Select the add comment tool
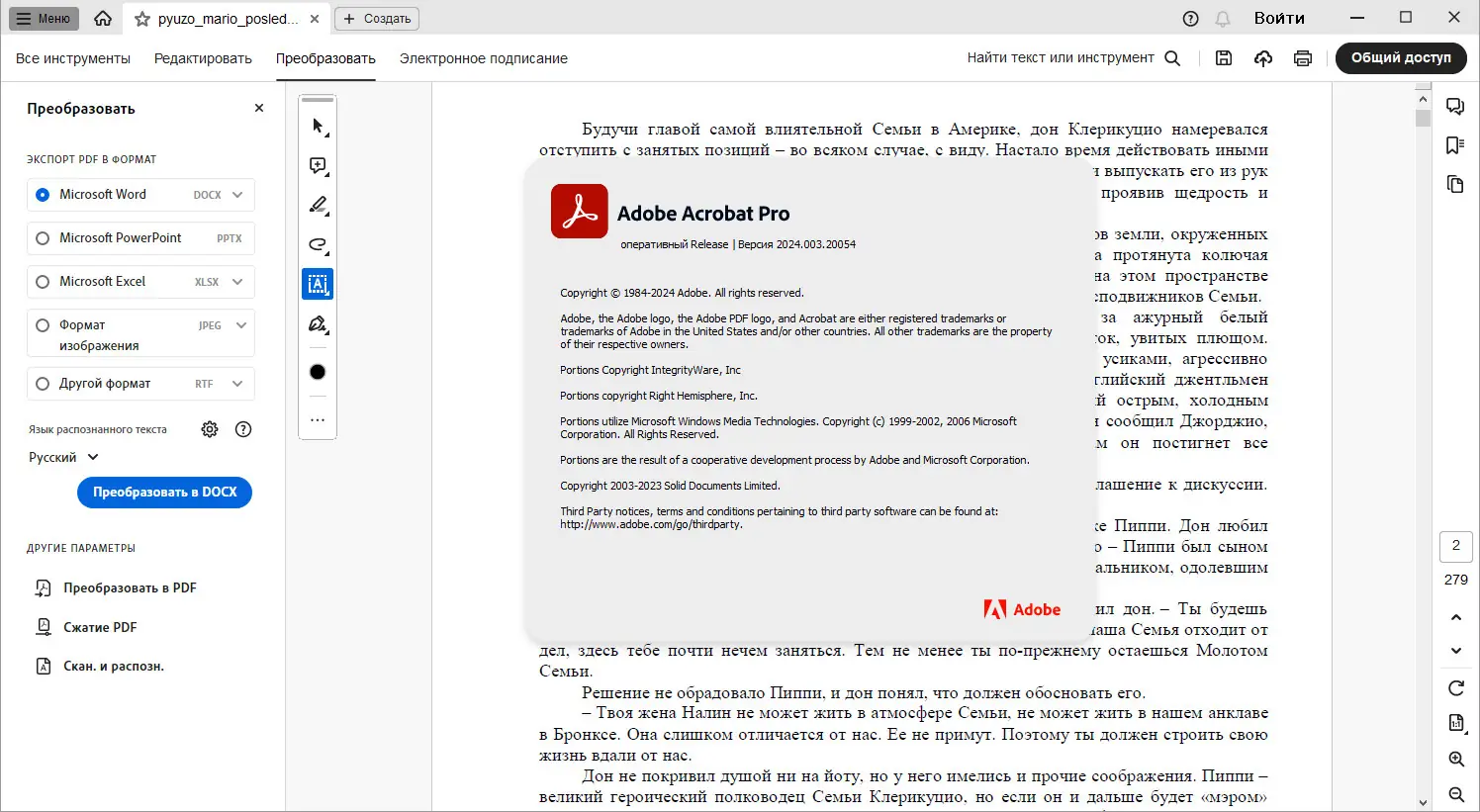The image size is (1480, 812). pyautogui.click(x=318, y=166)
